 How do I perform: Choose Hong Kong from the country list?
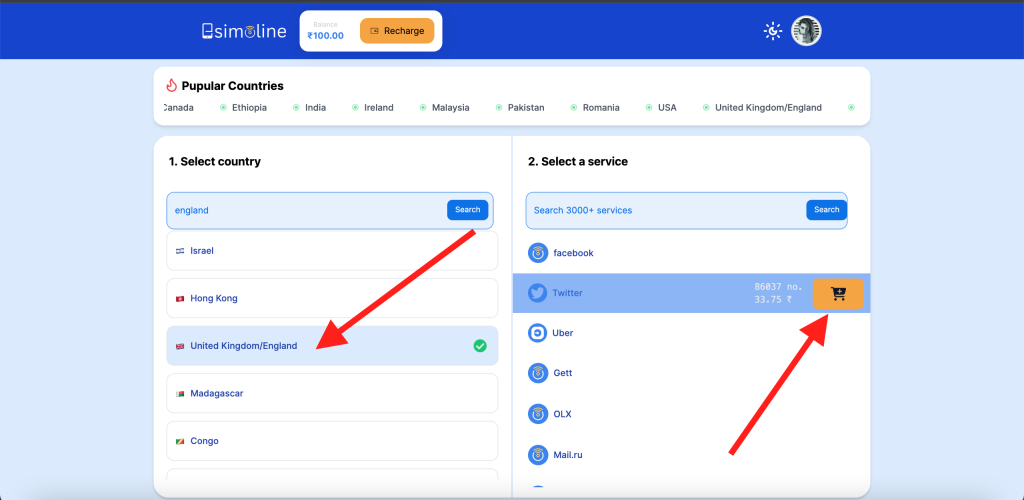[332, 298]
